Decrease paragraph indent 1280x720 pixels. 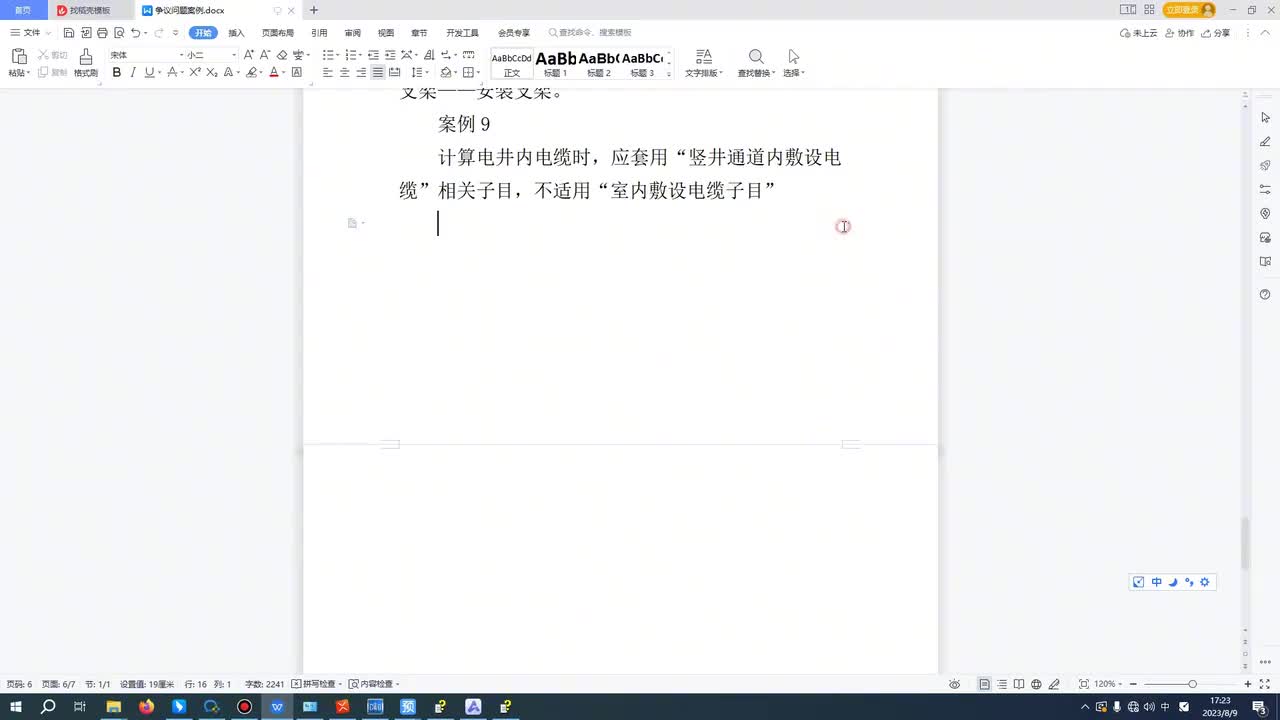(x=373, y=55)
